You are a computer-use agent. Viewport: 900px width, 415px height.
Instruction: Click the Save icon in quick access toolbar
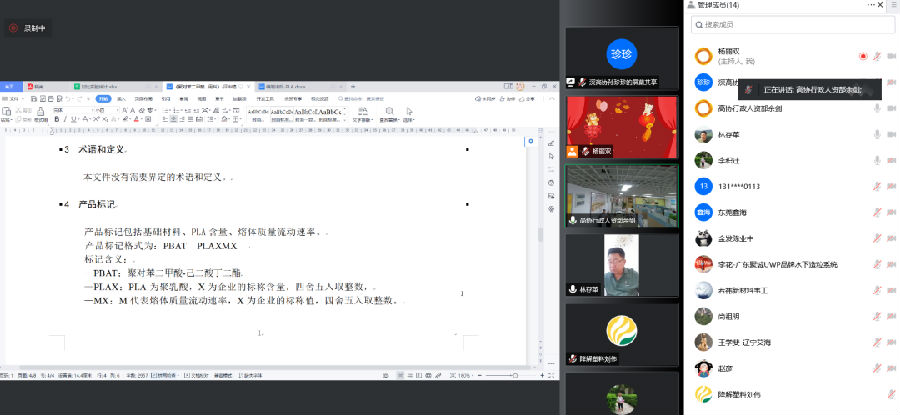point(34,99)
